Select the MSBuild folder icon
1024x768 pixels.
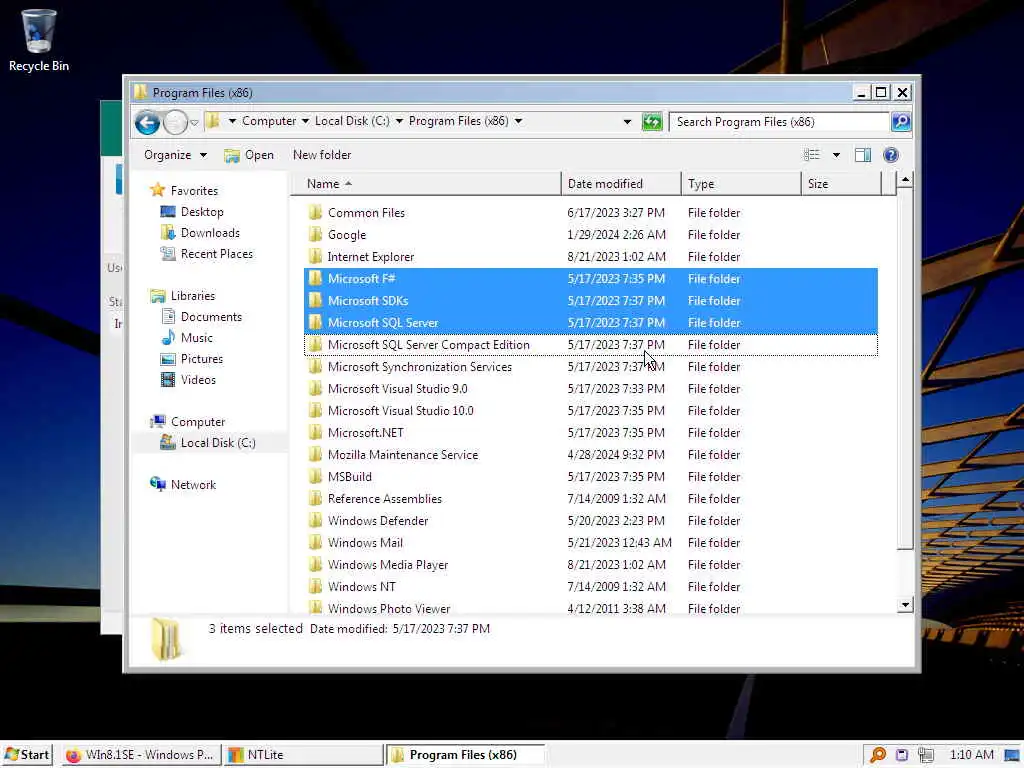tap(315, 476)
